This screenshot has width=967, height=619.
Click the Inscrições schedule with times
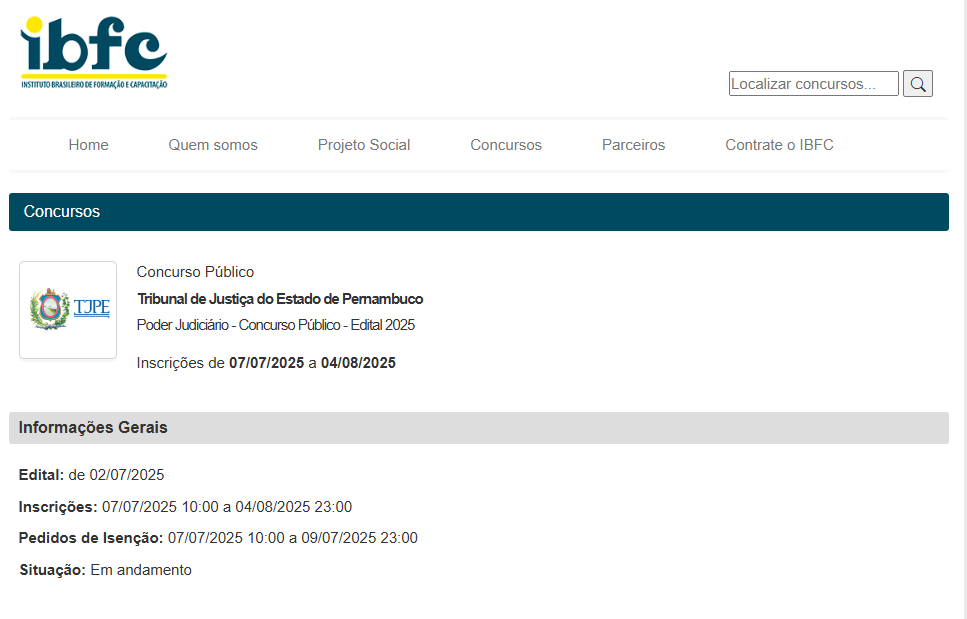(185, 507)
